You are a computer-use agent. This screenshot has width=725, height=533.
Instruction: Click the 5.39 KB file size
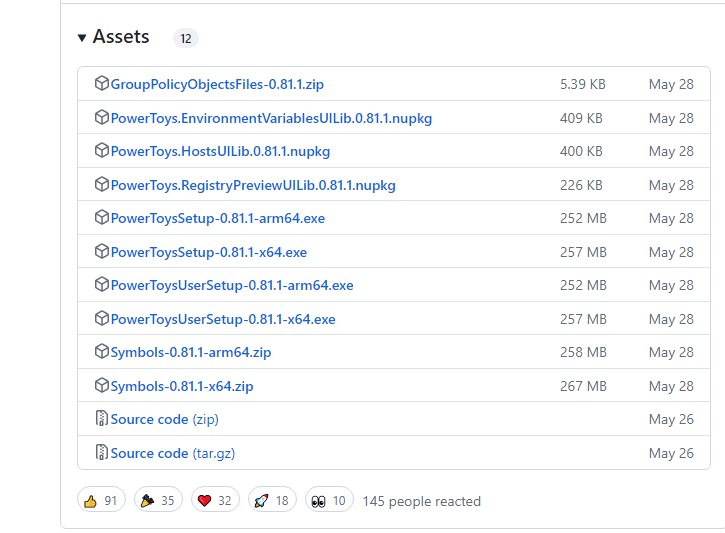tap(583, 84)
